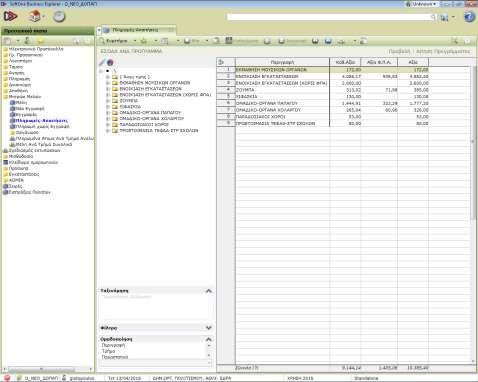Click the dark grid icon in main toolbar

pyautogui.click(x=229, y=41)
